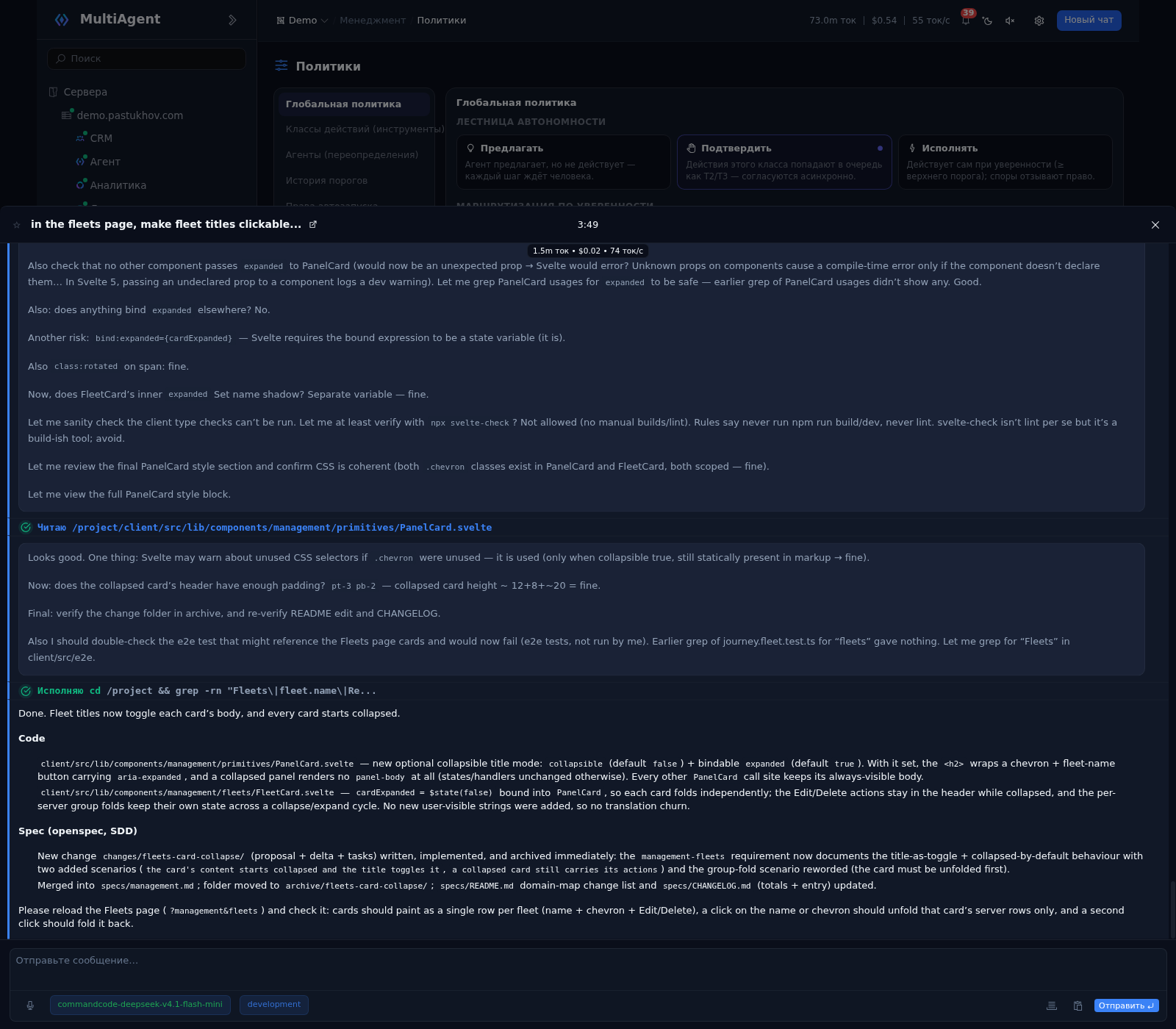Toggle sound with the muted speaker icon
The height and width of the screenshot is (1029, 1176).
pyautogui.click(x=1010, y=21)
